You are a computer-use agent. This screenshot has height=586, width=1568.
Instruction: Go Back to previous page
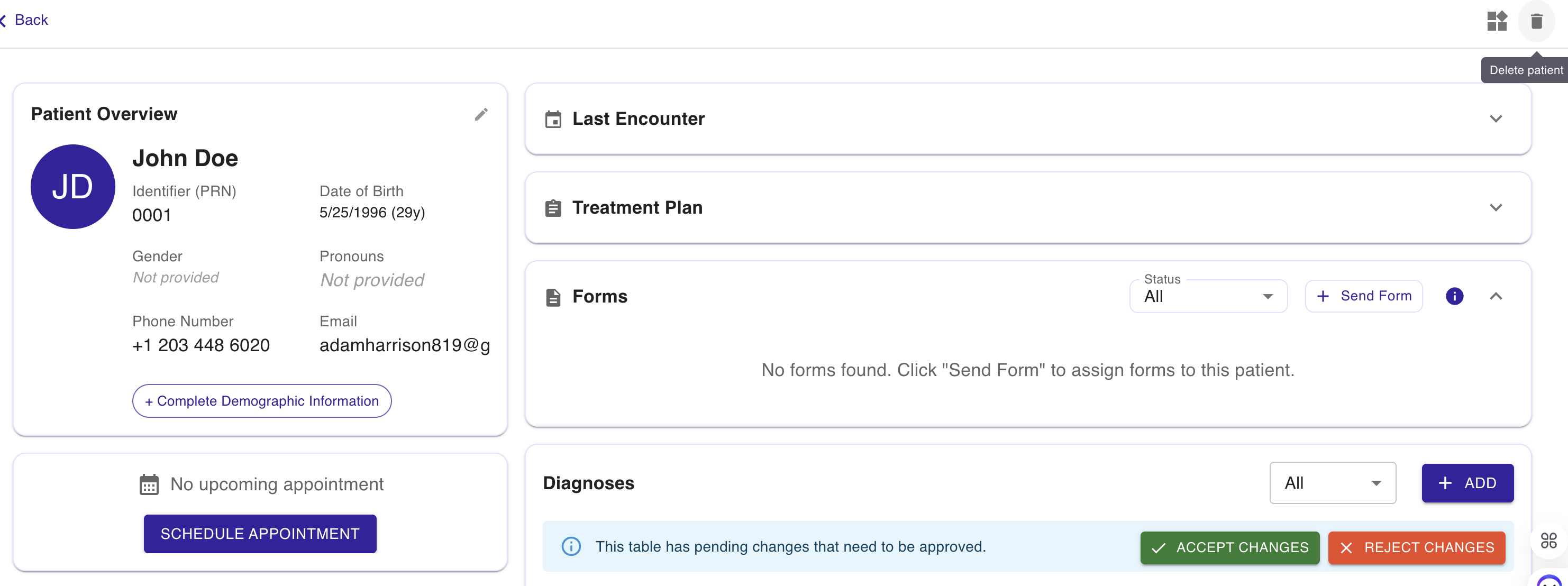click(25, 20)
